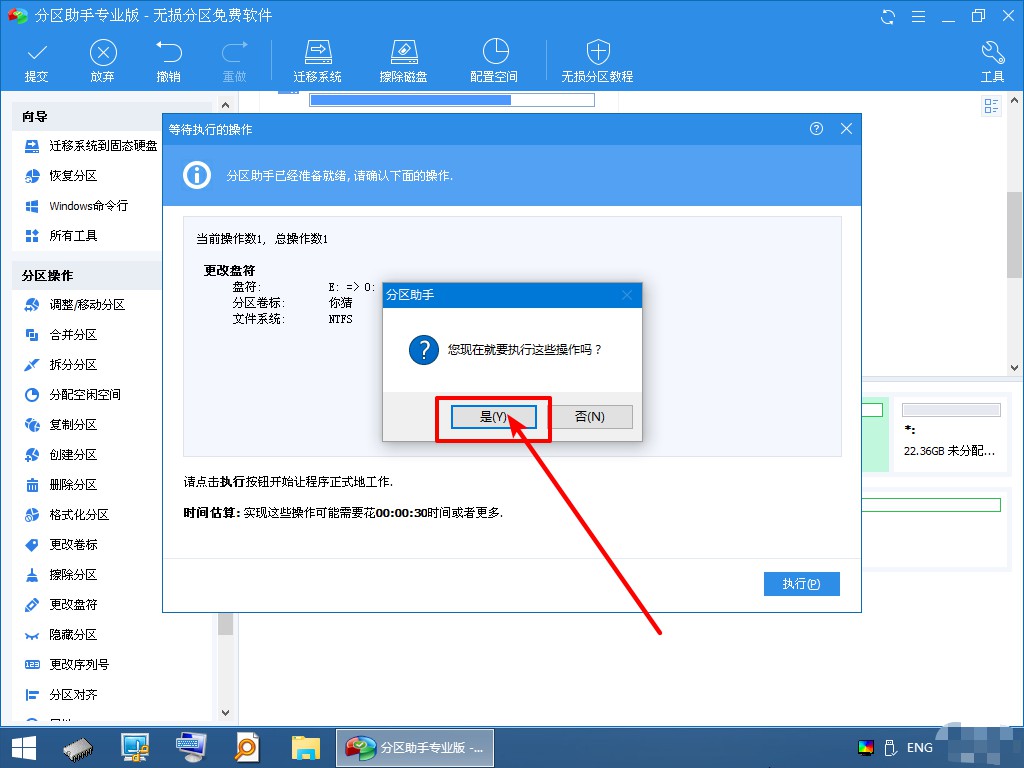This screenshot has width=1024, height=768.
Task: Open 所有工具 from sidebar
Action: [x=61, y=236]
